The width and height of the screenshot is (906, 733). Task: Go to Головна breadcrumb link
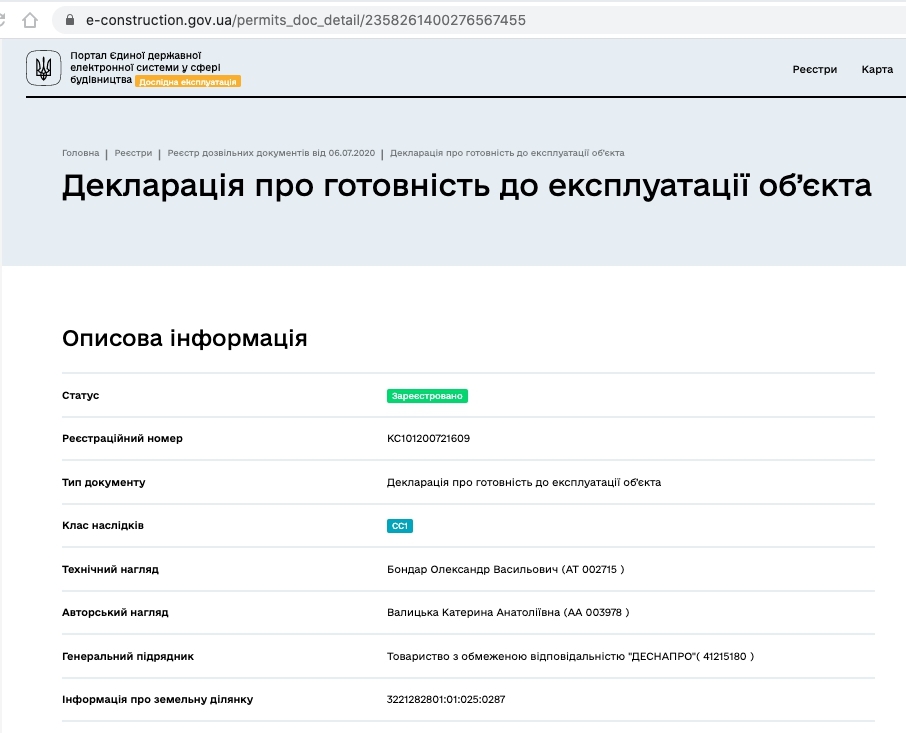click(x=80, y=153)
